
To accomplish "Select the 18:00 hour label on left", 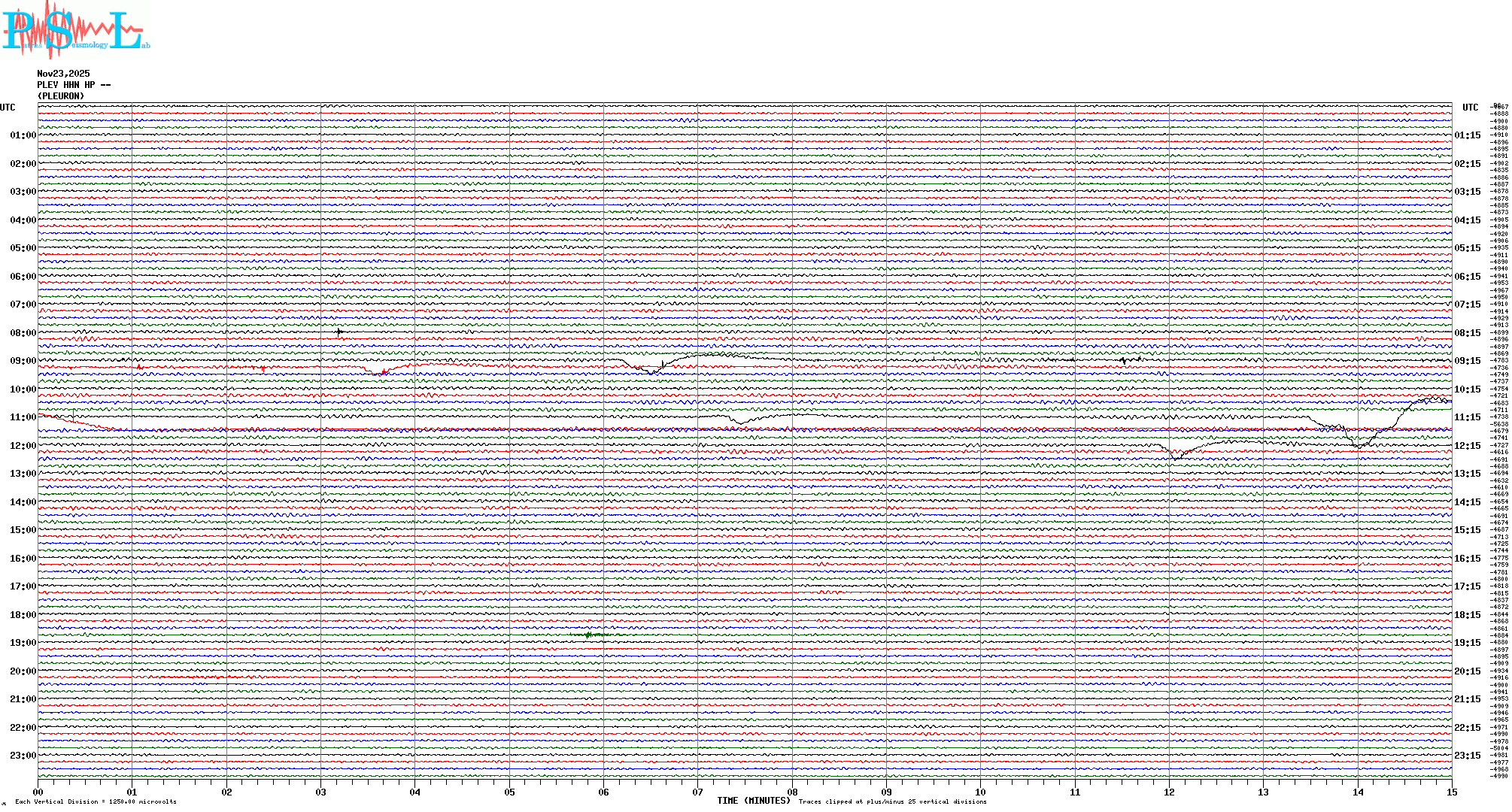I will point(23,615).
